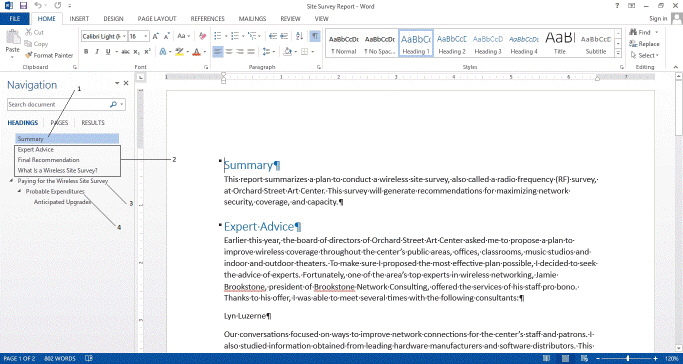Viewport: 683px width, 364px height.
Task: Click the zoom slider in status bar
Action: pyautogui.click(x=627, y=358)
